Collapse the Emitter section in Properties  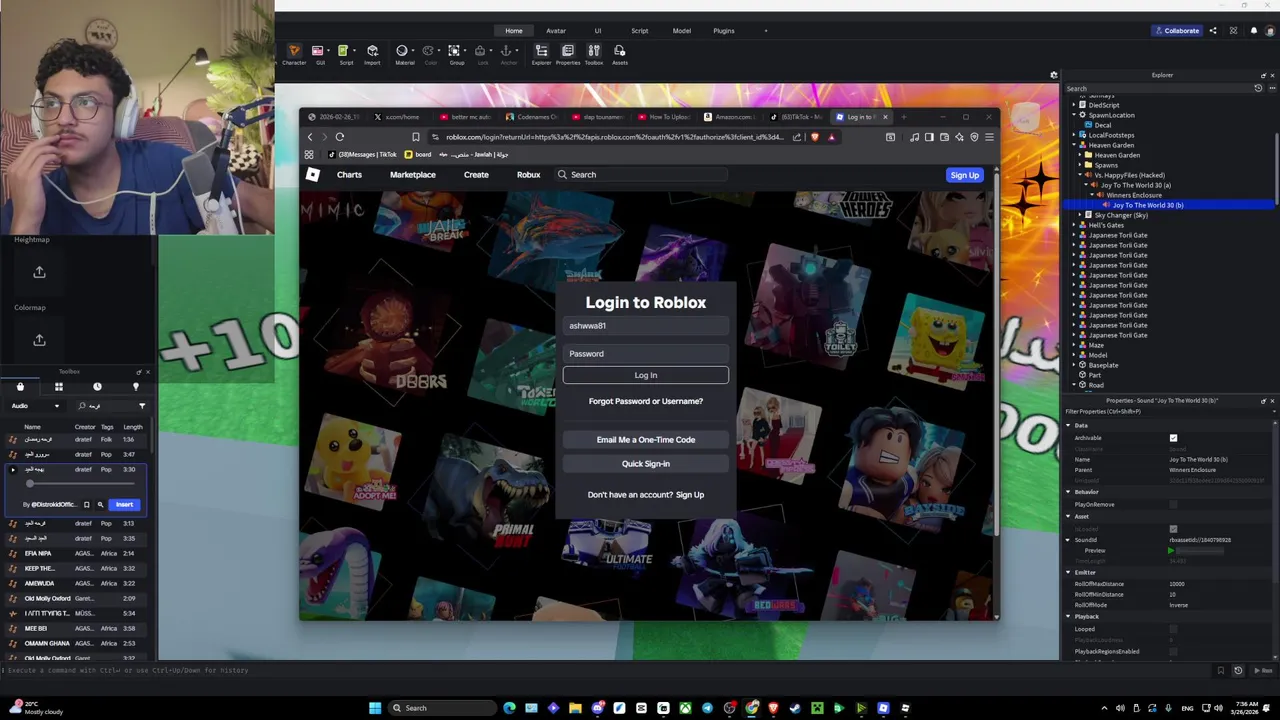[x=1067, y=572]
